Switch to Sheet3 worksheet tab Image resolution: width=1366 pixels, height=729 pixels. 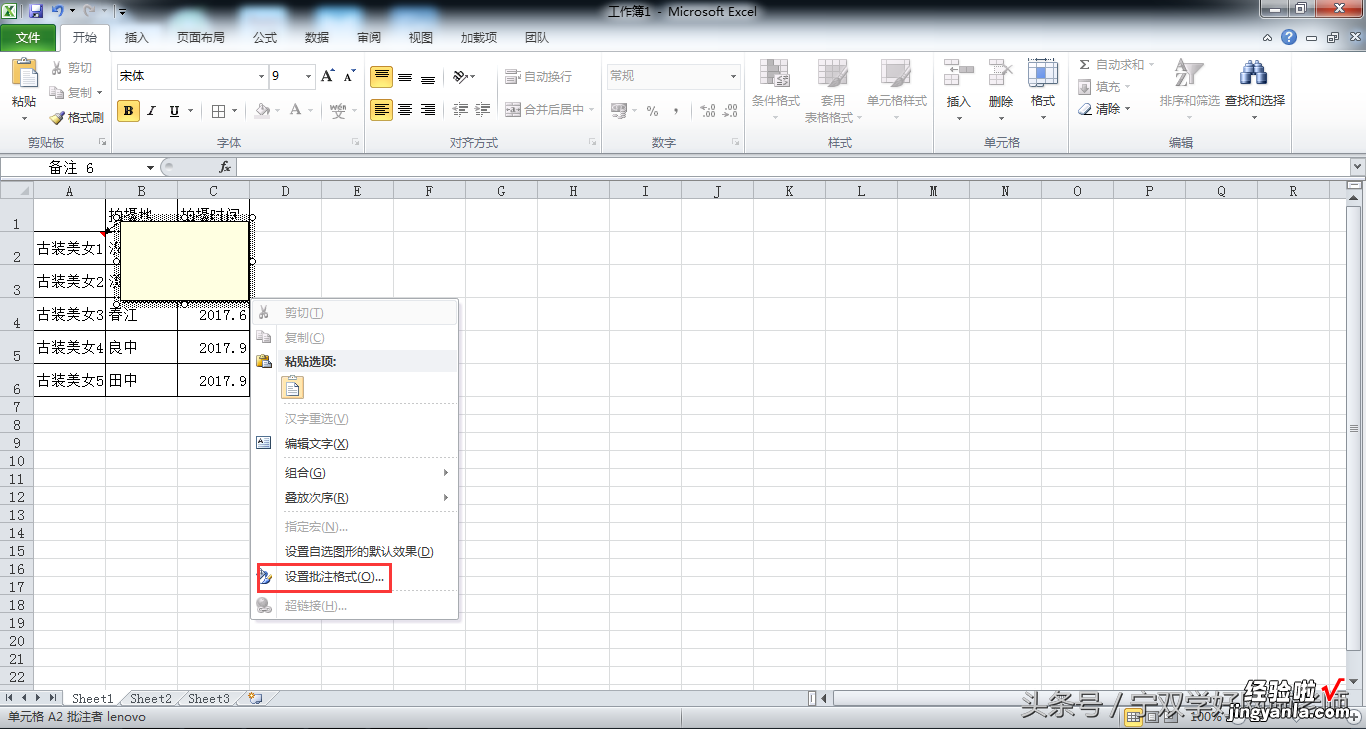tap(209, 699)
